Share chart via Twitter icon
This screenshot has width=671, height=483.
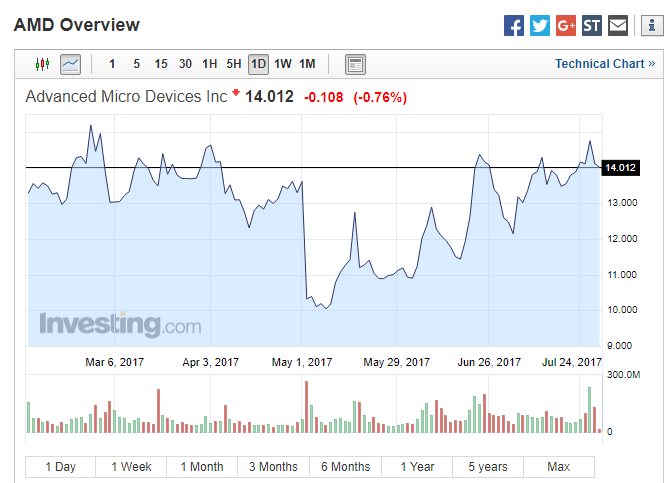click(x=540, y=26)
